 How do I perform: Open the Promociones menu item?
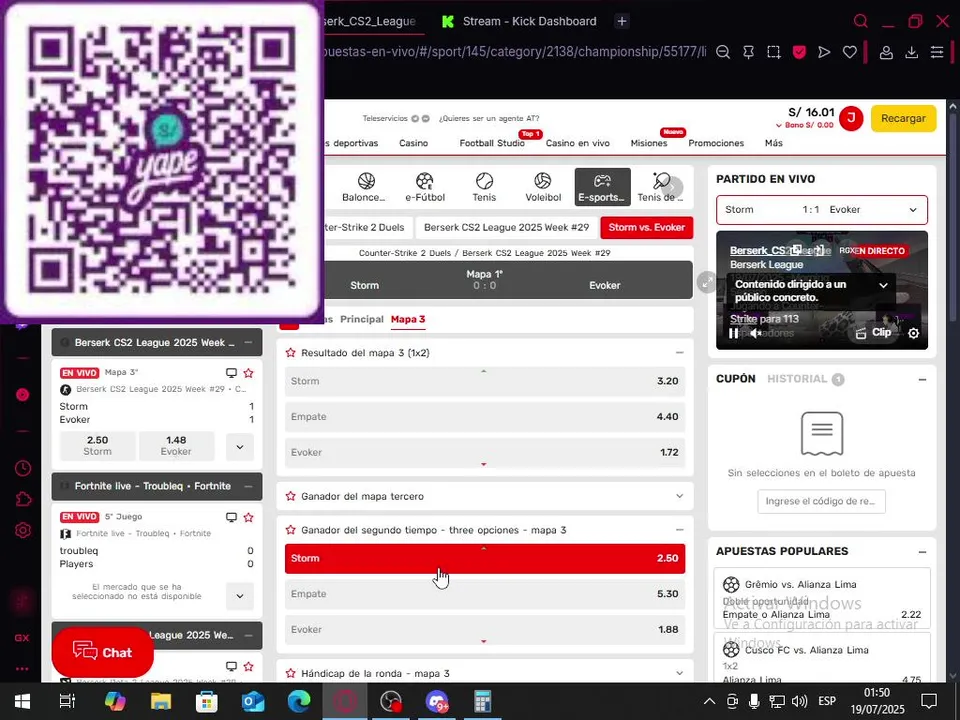pos(716,143)
